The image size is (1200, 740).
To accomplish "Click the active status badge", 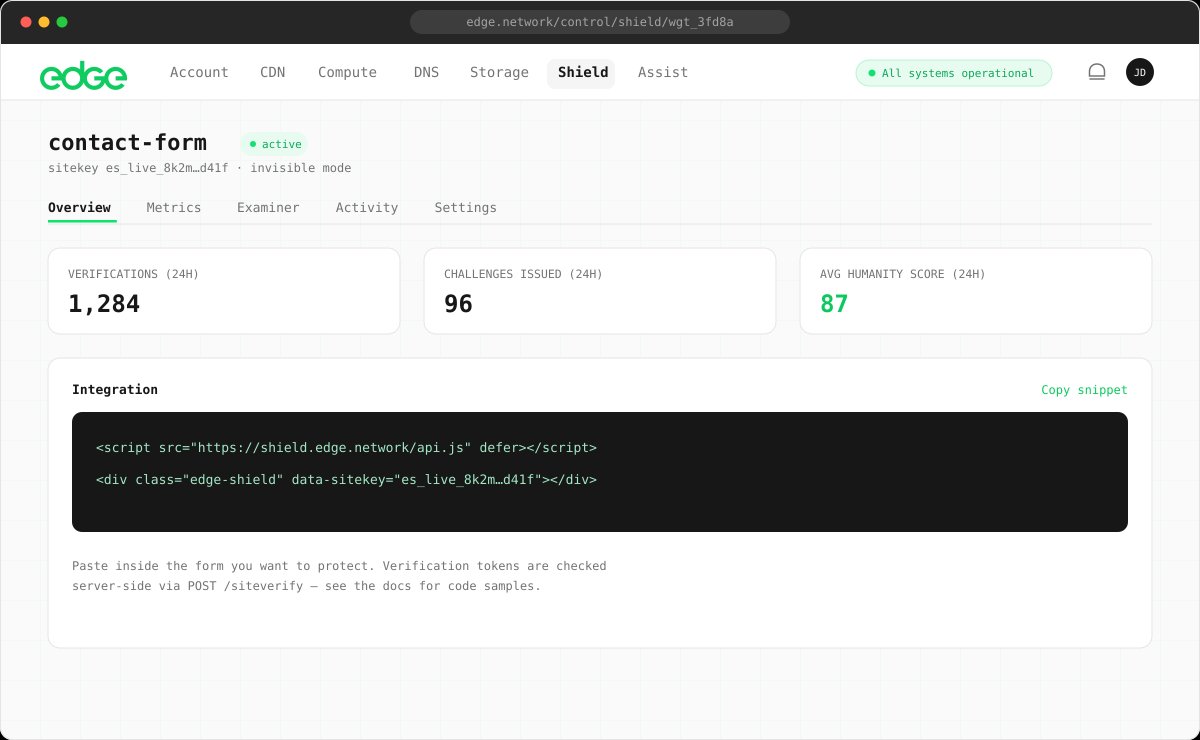I will tap(274, 144).
